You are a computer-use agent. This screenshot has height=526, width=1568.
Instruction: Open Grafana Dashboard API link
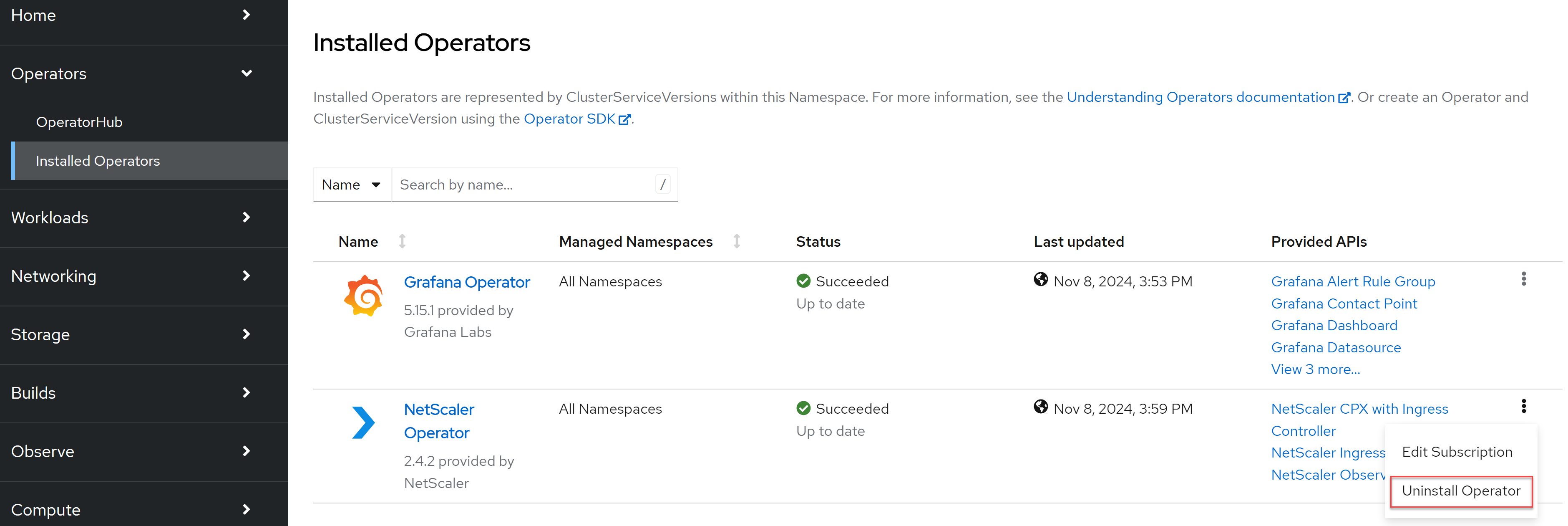(x=1334, y=326)
